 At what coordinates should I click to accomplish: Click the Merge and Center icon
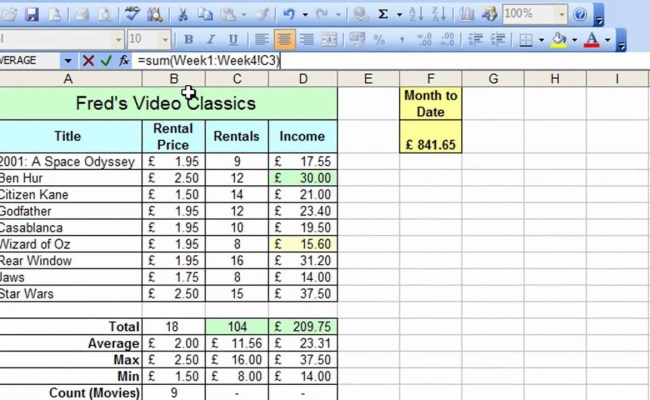pyautogui.click(x=329, y=39)
